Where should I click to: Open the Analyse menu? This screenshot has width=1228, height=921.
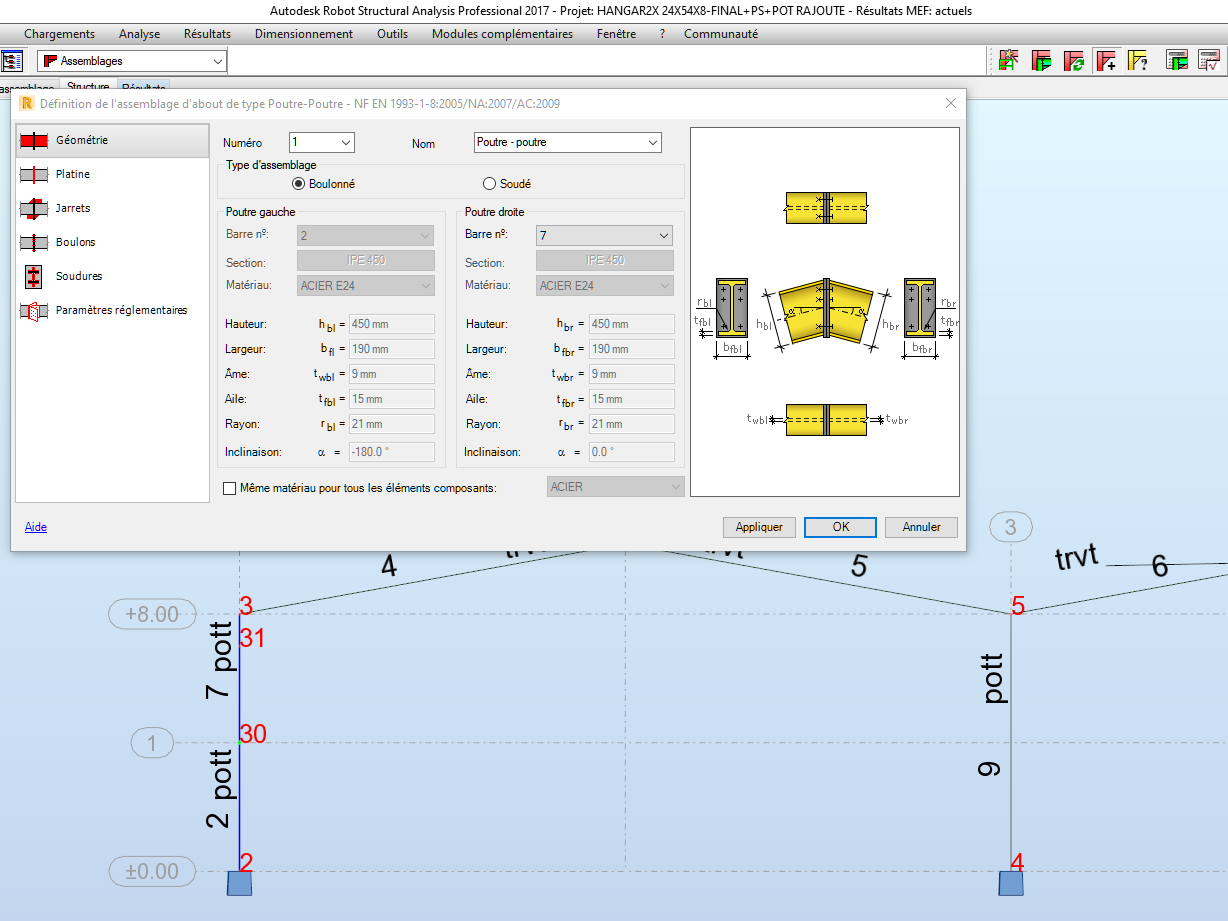[x=140, y=34]
